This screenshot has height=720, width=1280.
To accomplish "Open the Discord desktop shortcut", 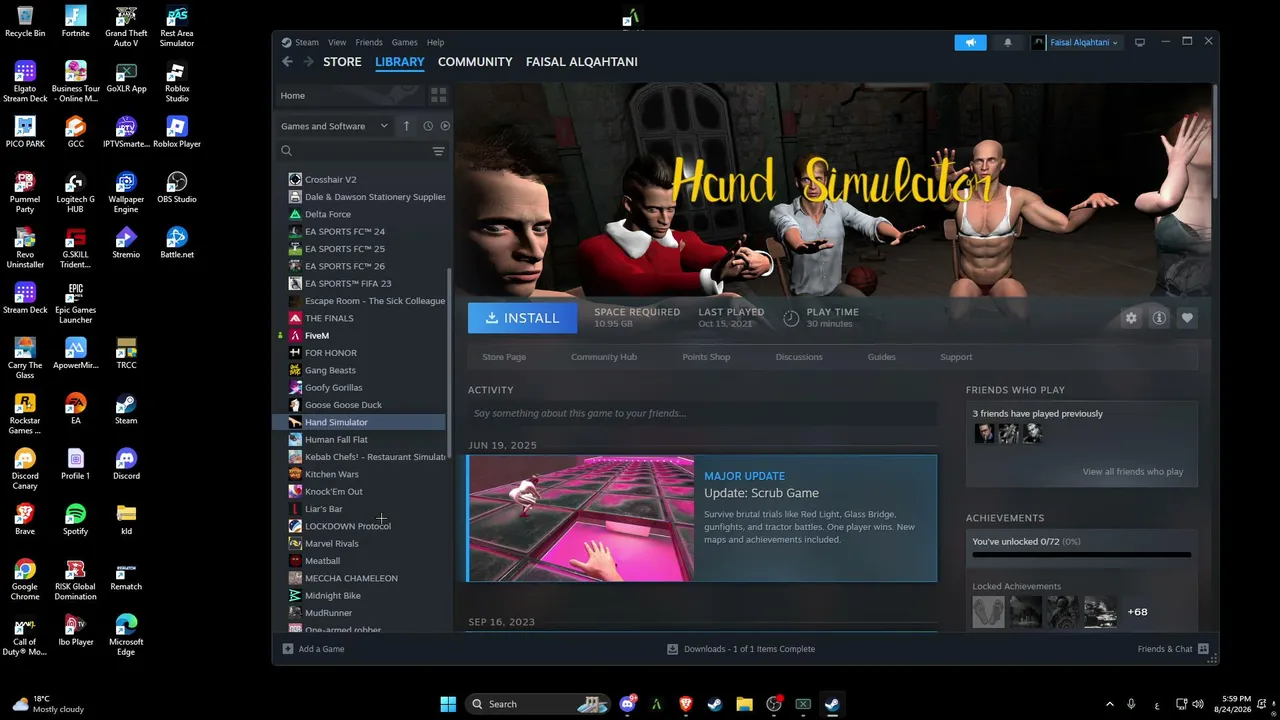I will pos(126,464).
